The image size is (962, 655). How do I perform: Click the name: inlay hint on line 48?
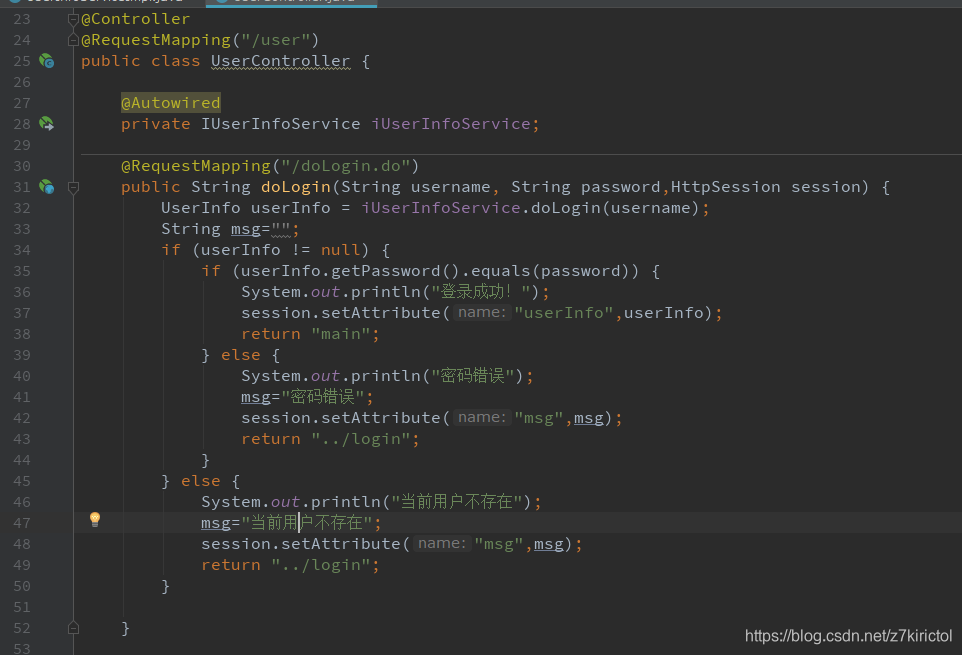(442, 544)
